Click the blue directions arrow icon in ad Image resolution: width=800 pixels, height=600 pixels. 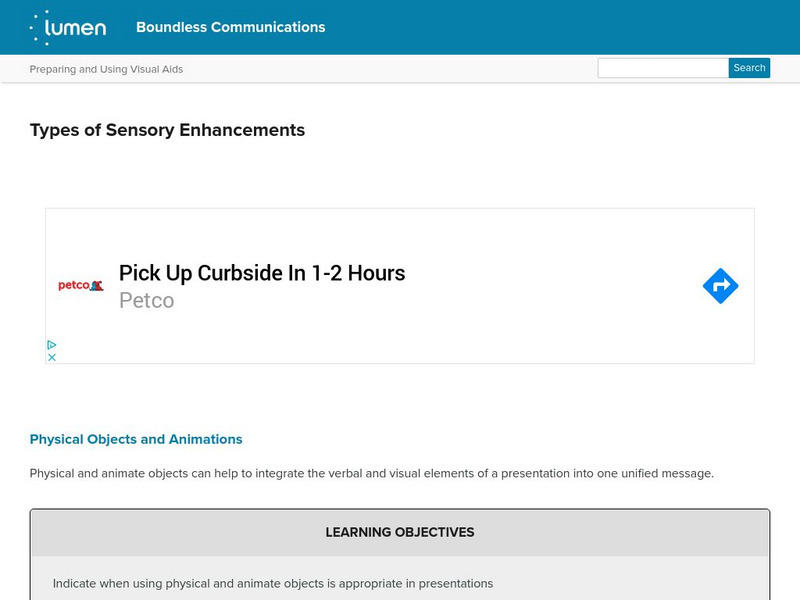coord(720,286)
